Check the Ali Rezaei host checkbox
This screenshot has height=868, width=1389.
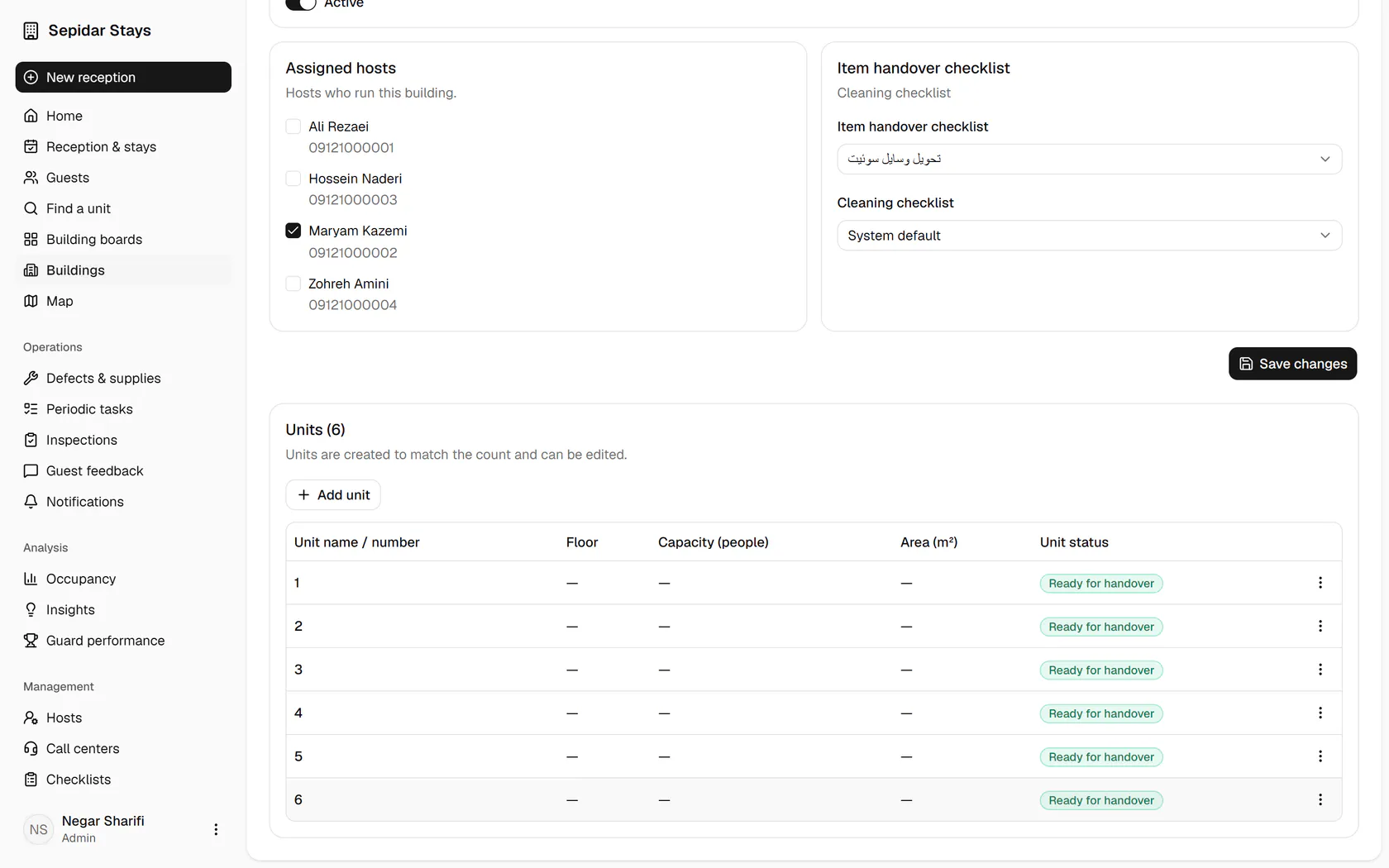tap(293, 126)
